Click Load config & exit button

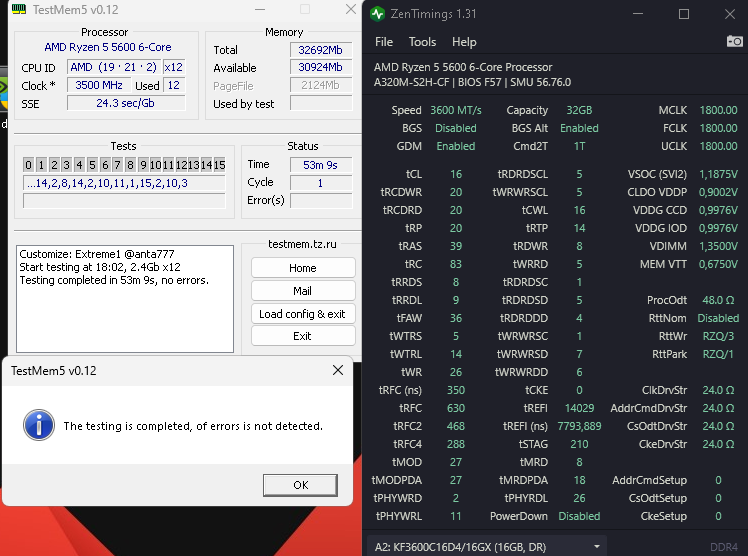point(303,314)
